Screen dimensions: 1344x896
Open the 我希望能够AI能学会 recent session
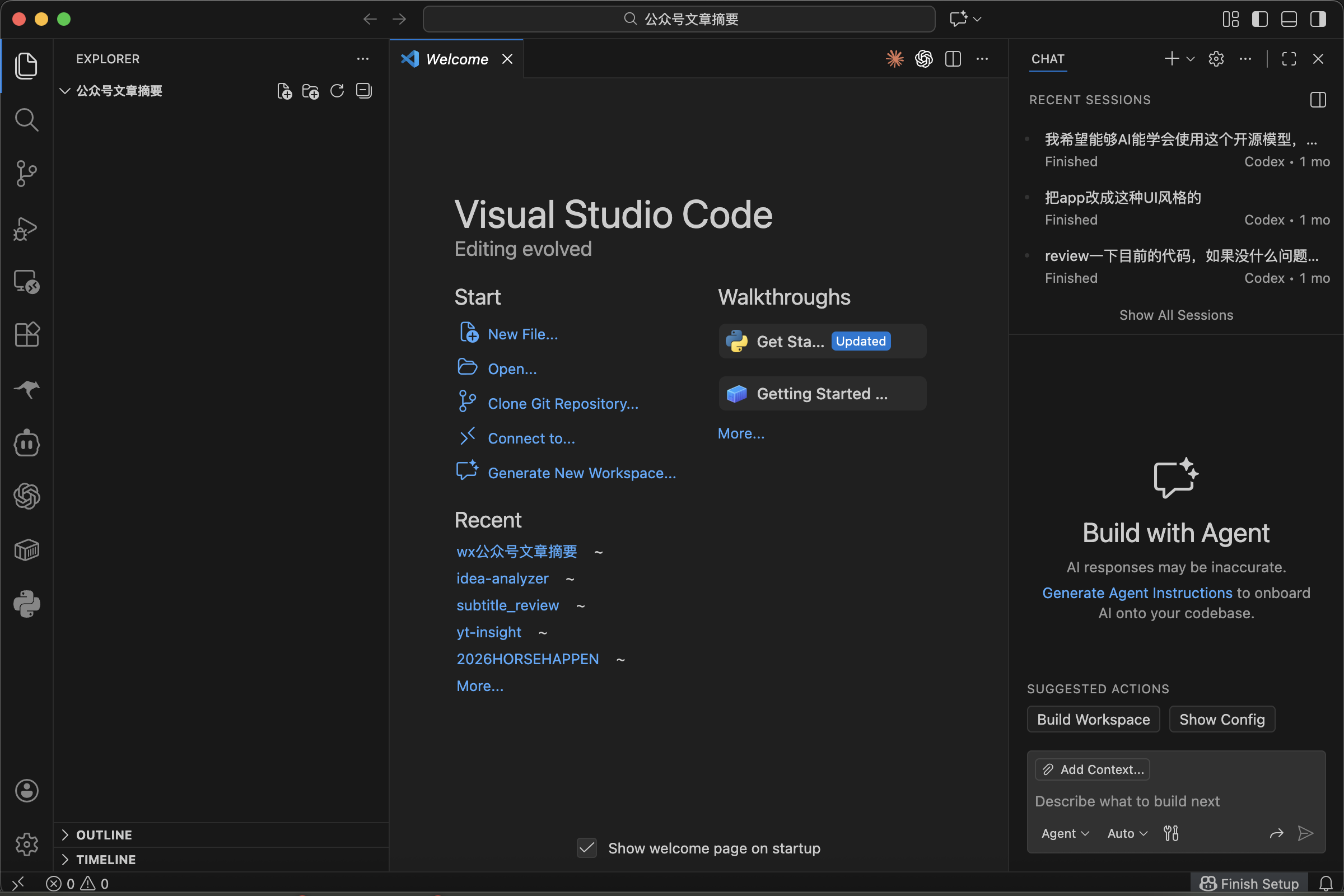pos(1177,150)
